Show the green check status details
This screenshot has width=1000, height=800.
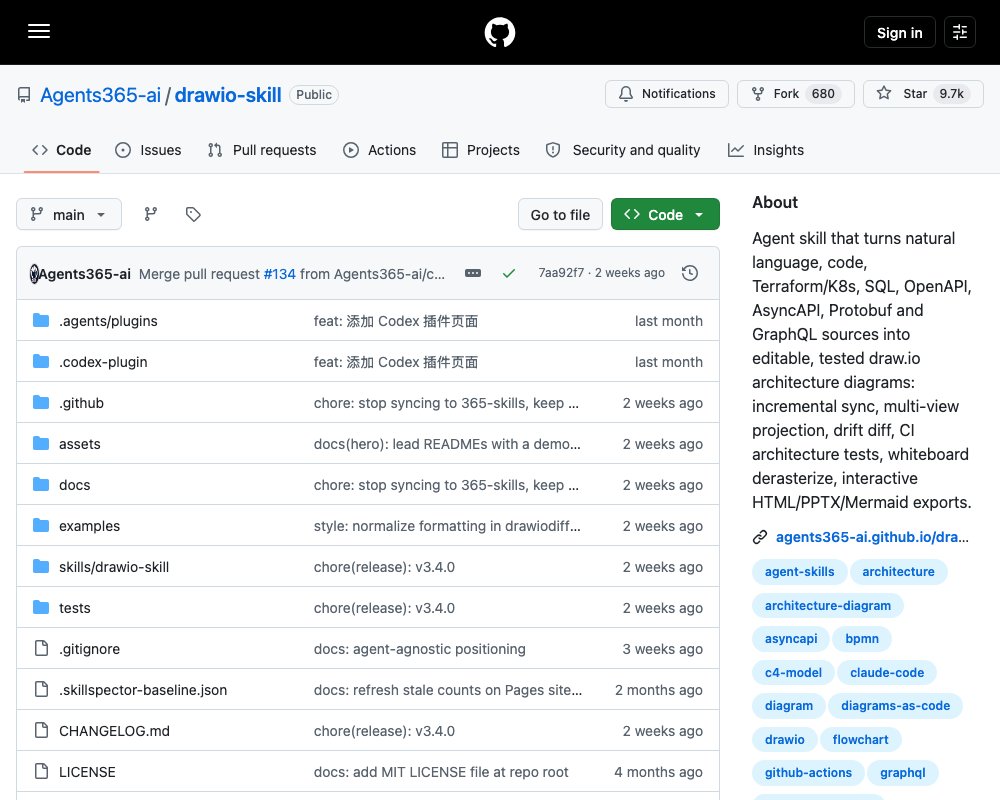508,273
